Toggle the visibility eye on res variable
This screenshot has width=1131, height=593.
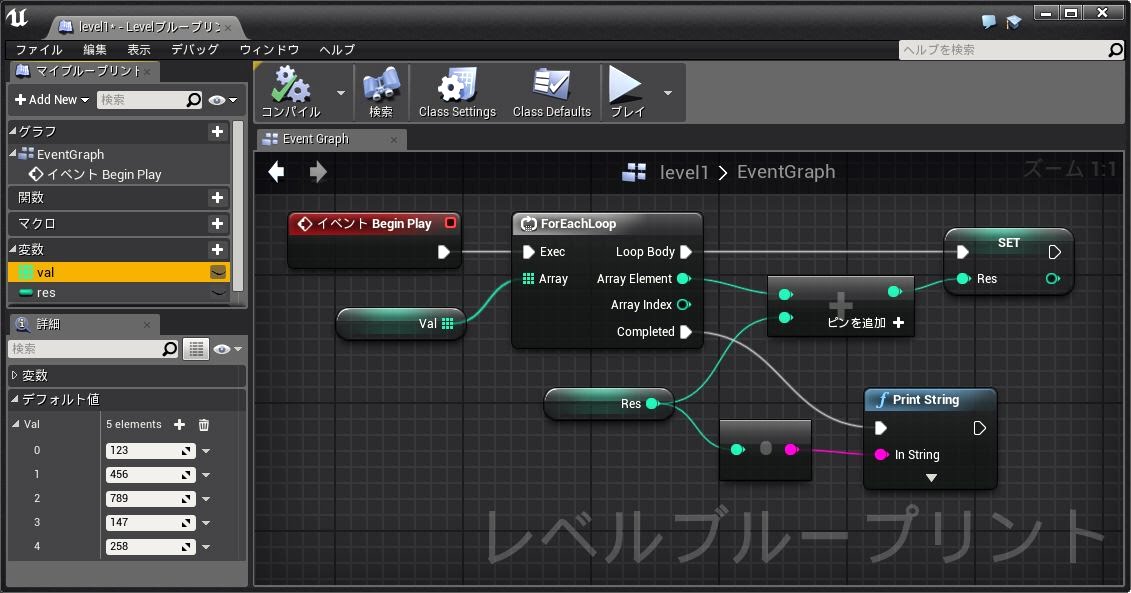(218, 293)
